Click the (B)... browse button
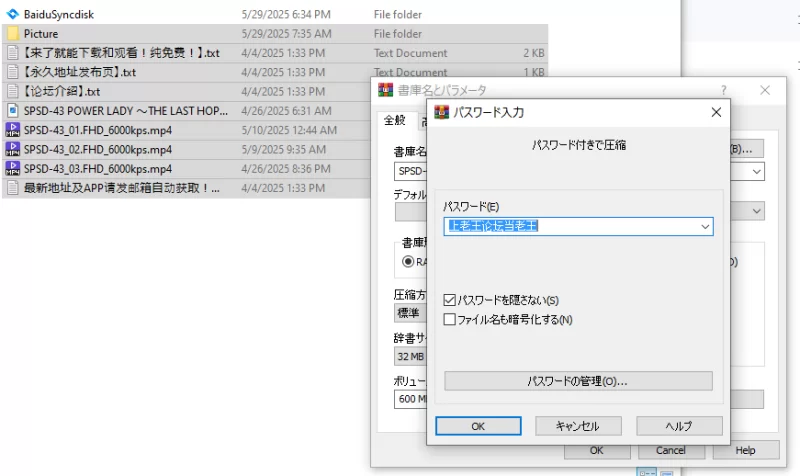This screenshot has width=800, height=476. click(746, 149)
